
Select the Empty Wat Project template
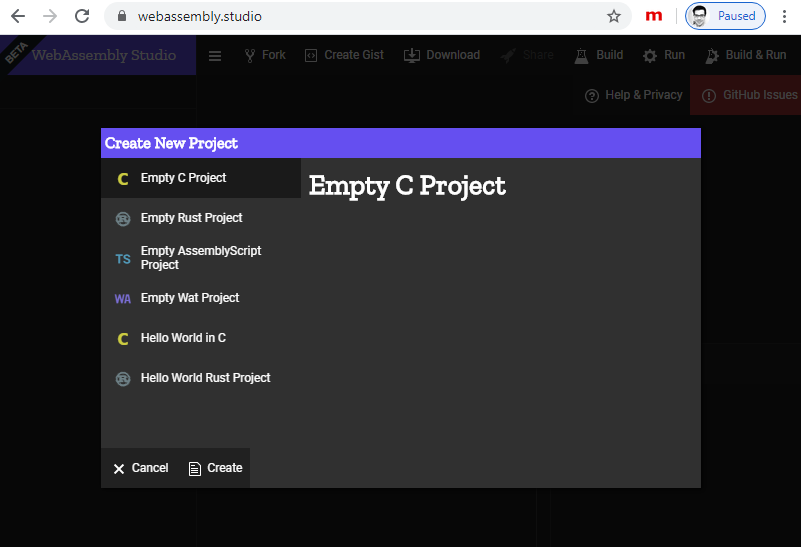click(201, 298)
